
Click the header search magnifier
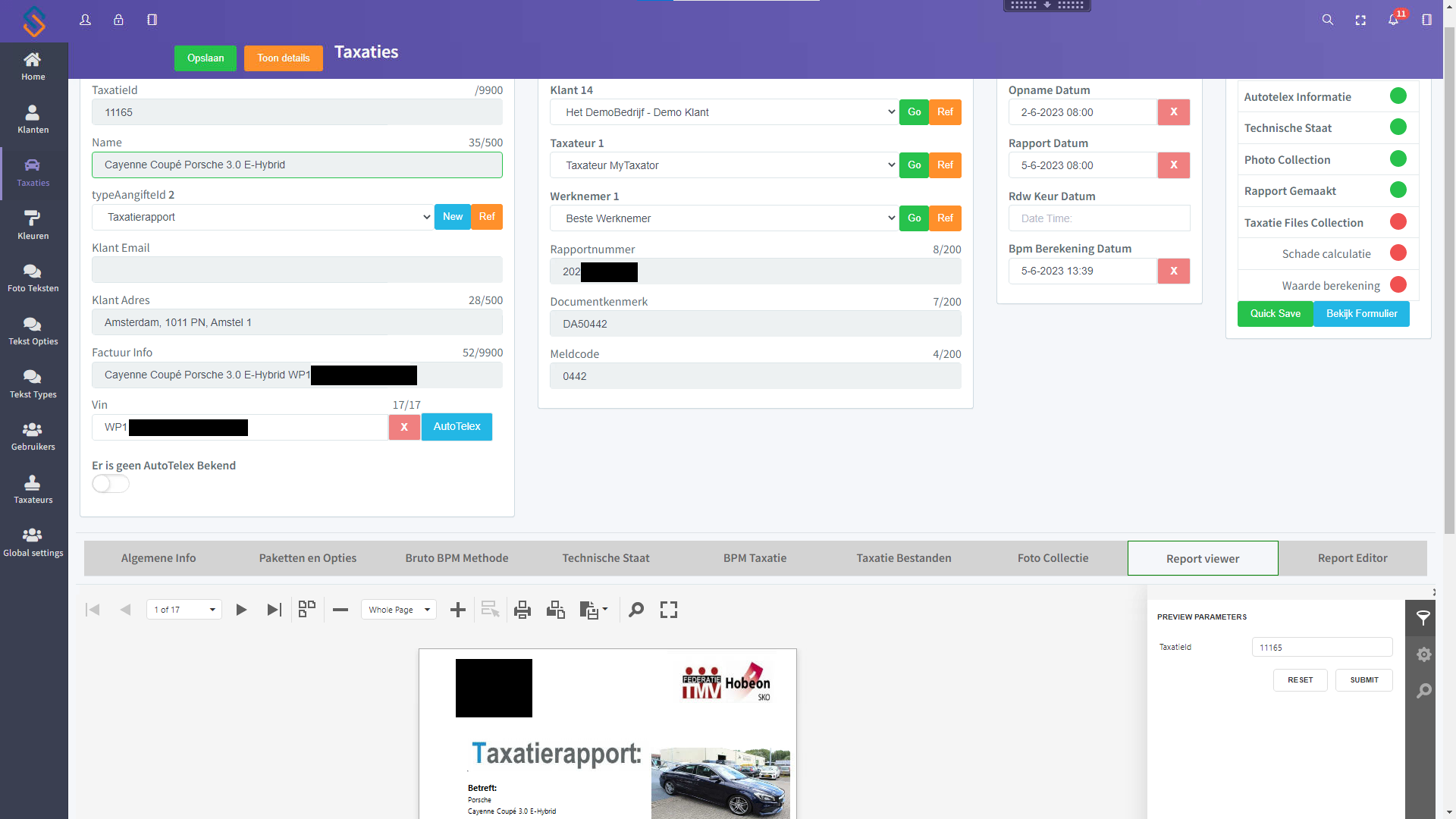click(1328, 20)
